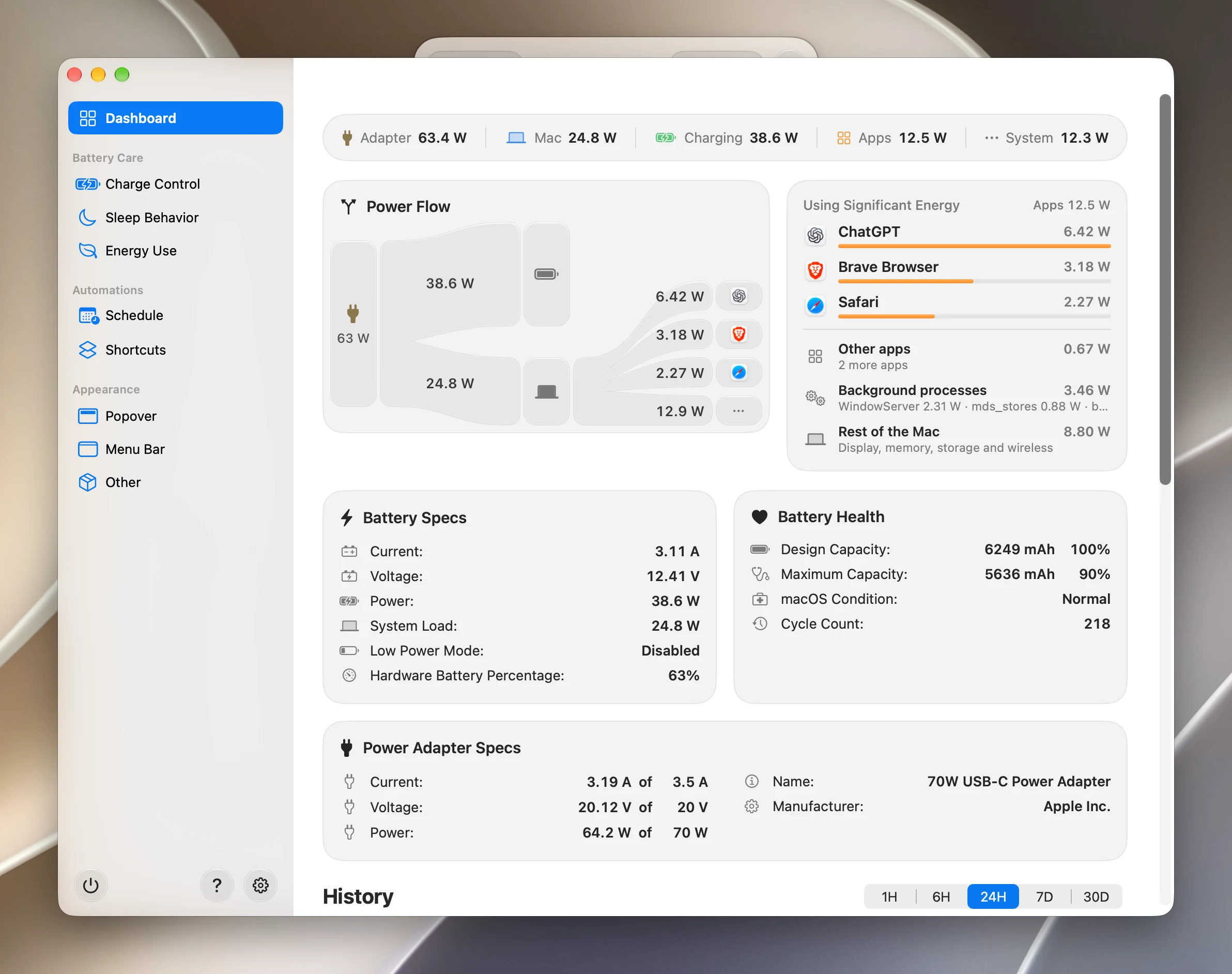The image size is (1232, 974).
Task: Click the 63 W plug node in Power Flow
Action: coord(353,323)
